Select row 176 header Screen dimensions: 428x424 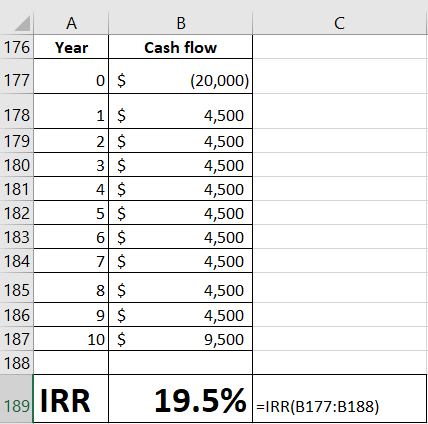click(x=17, y=47)
